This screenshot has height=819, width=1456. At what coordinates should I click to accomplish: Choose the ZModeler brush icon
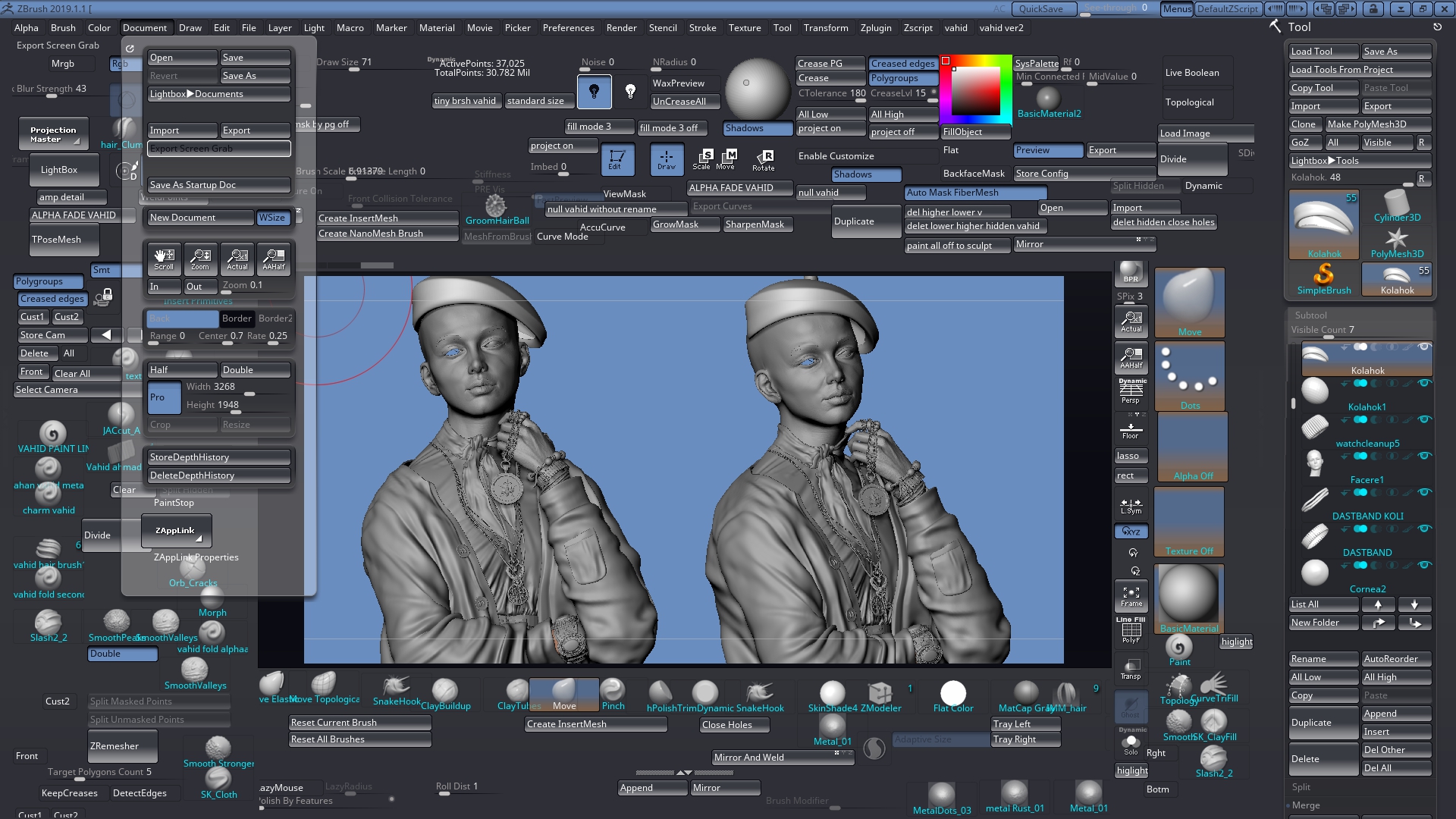point(880,695)
